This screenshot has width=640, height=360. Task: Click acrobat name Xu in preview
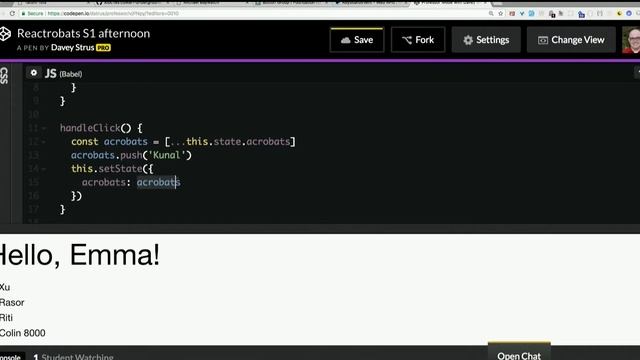point(5,287)
